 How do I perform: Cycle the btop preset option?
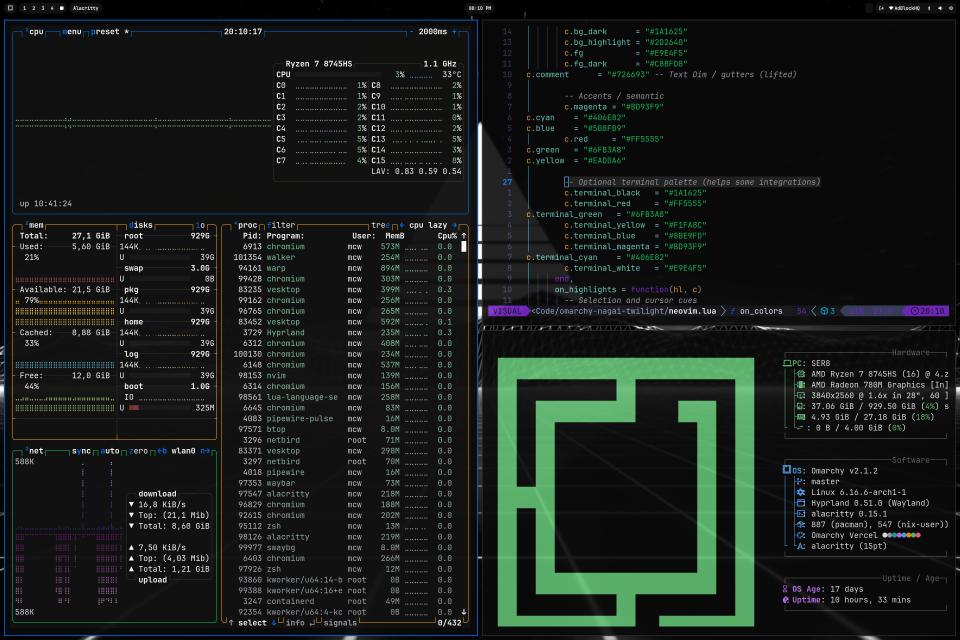[x=110, y=32]
